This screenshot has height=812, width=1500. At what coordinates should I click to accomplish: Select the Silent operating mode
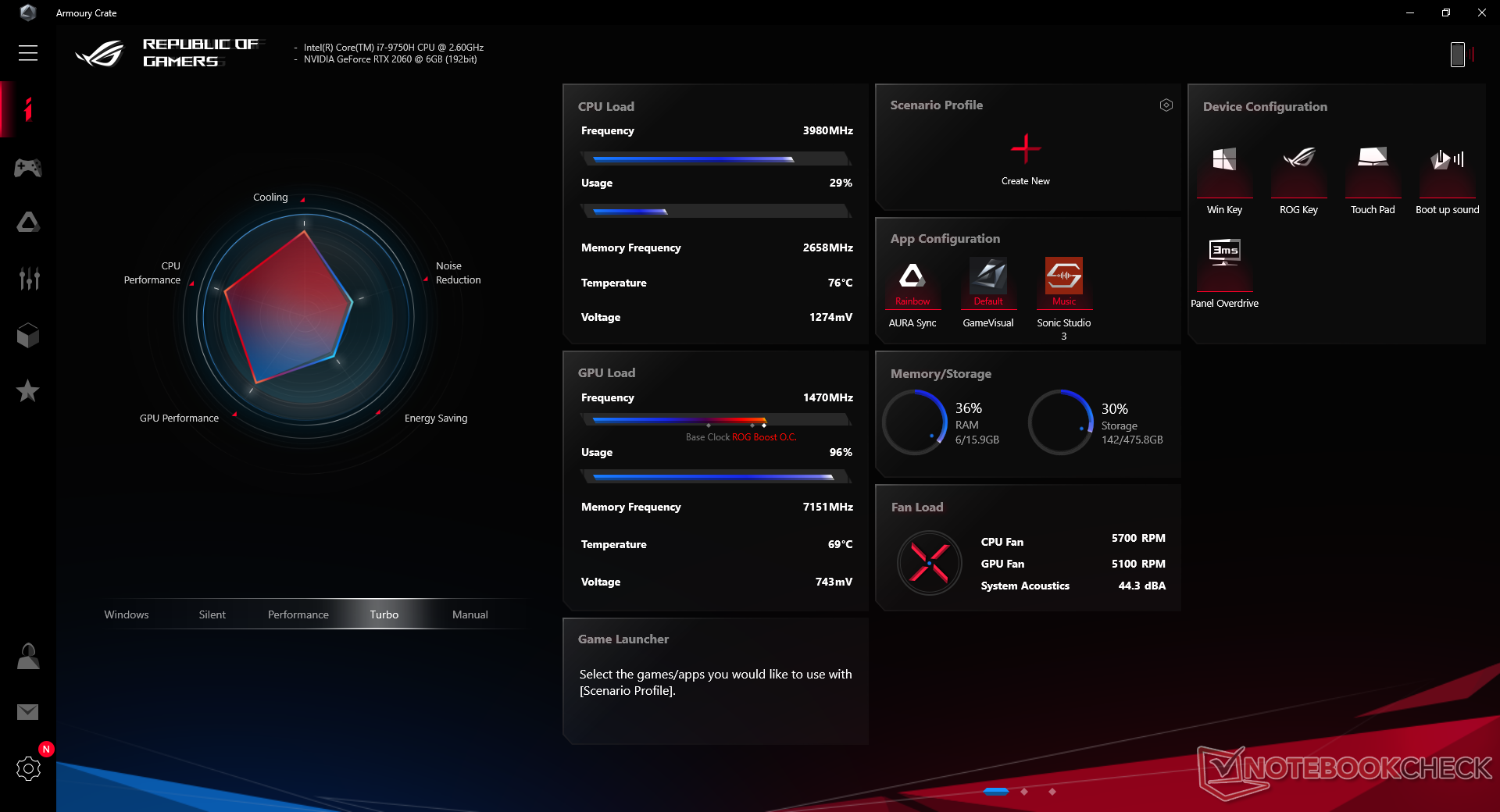(212, 614)
